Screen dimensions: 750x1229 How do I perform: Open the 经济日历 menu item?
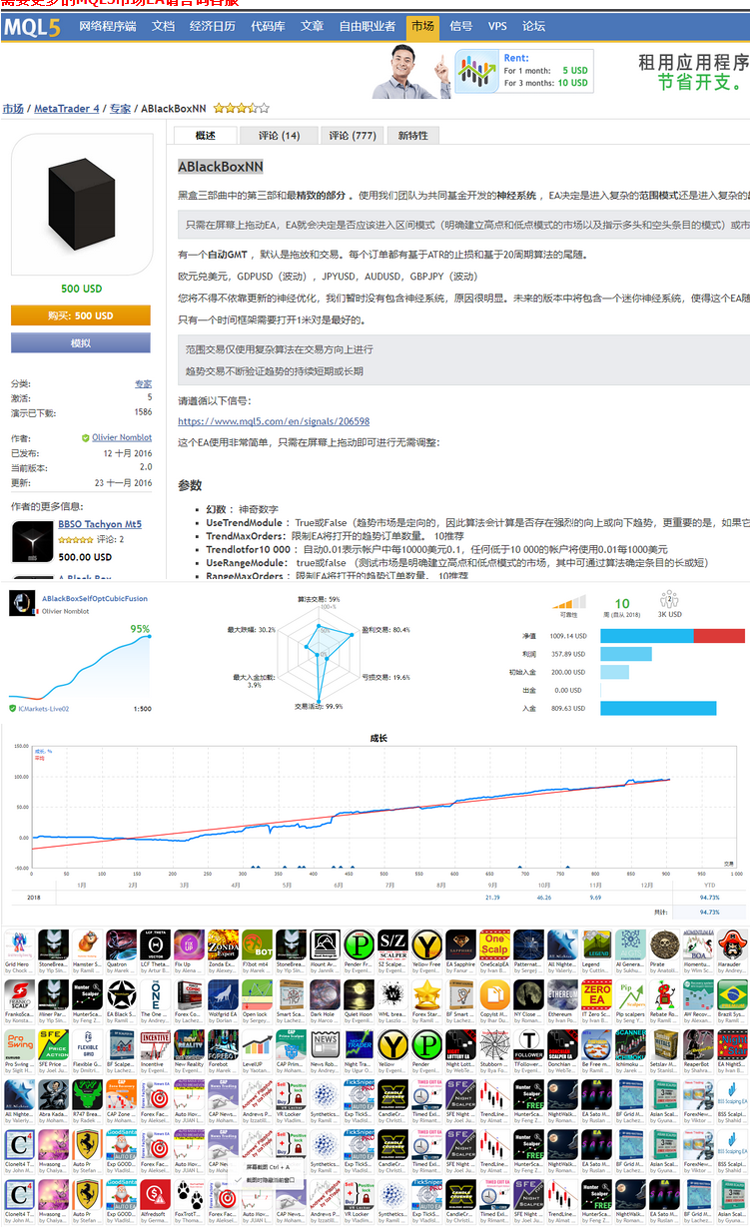[212, 27]
